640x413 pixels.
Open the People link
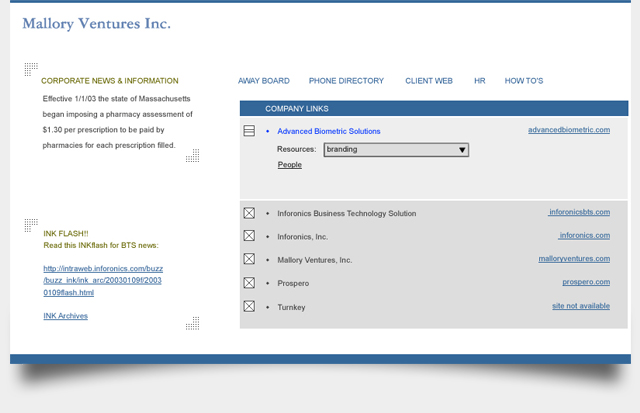[290, 164]
